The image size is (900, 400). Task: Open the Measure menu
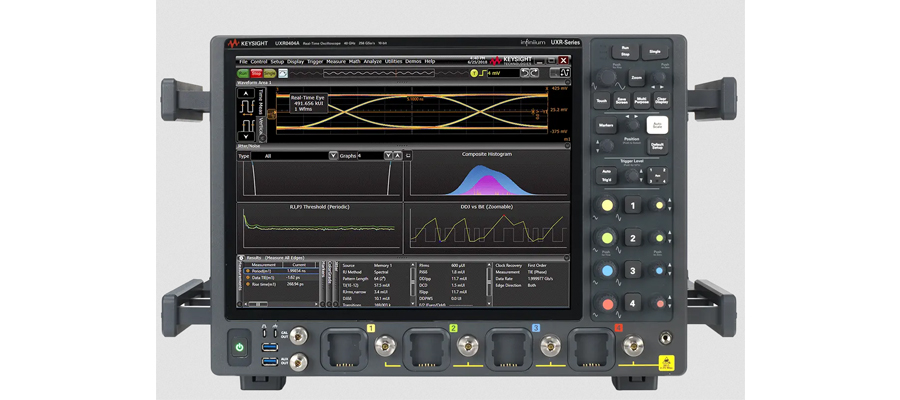click(x=335, y=61)
